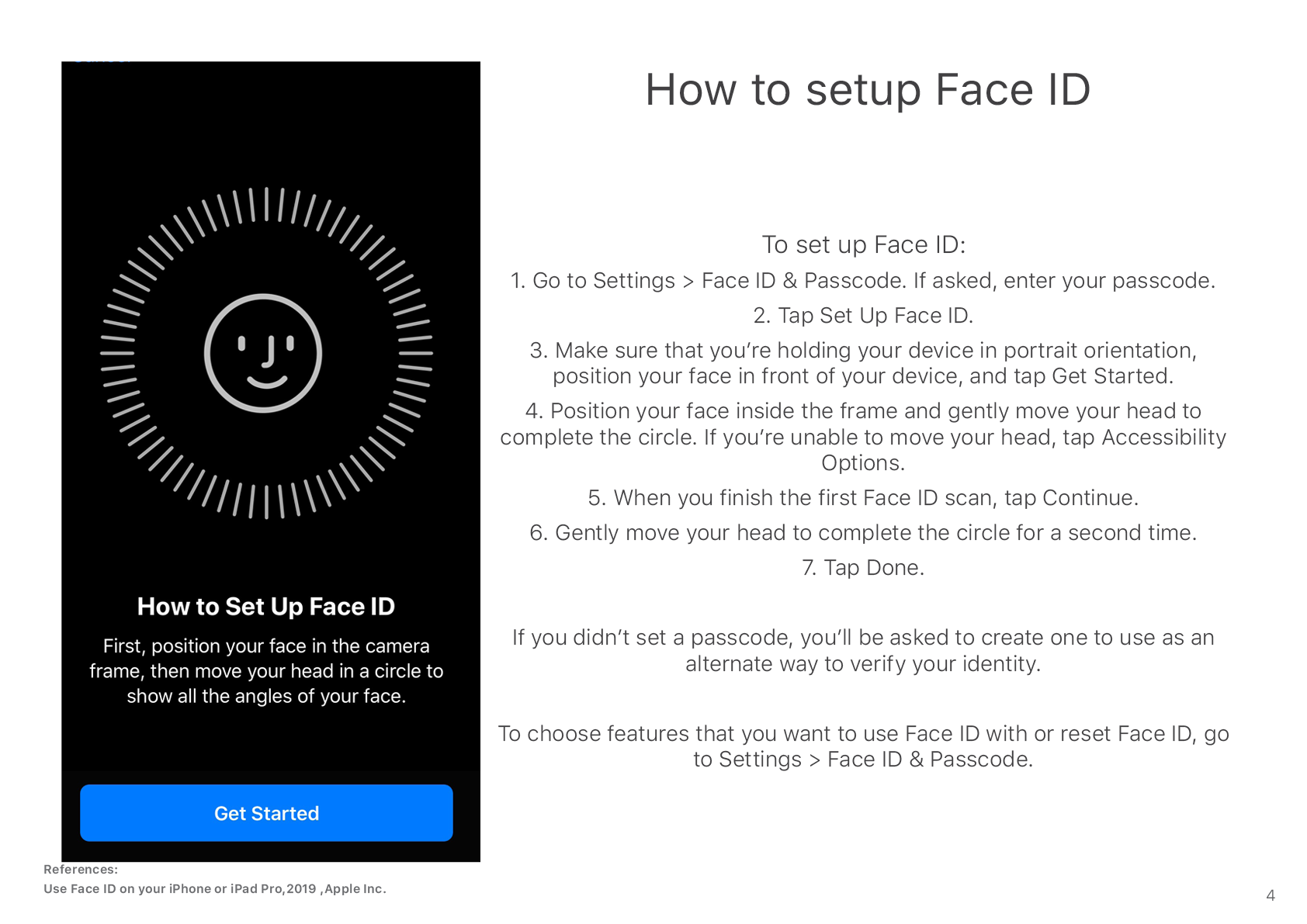Select step 7 'Tap Done'
Viewport: 1307px width, 924px height.
863,567
